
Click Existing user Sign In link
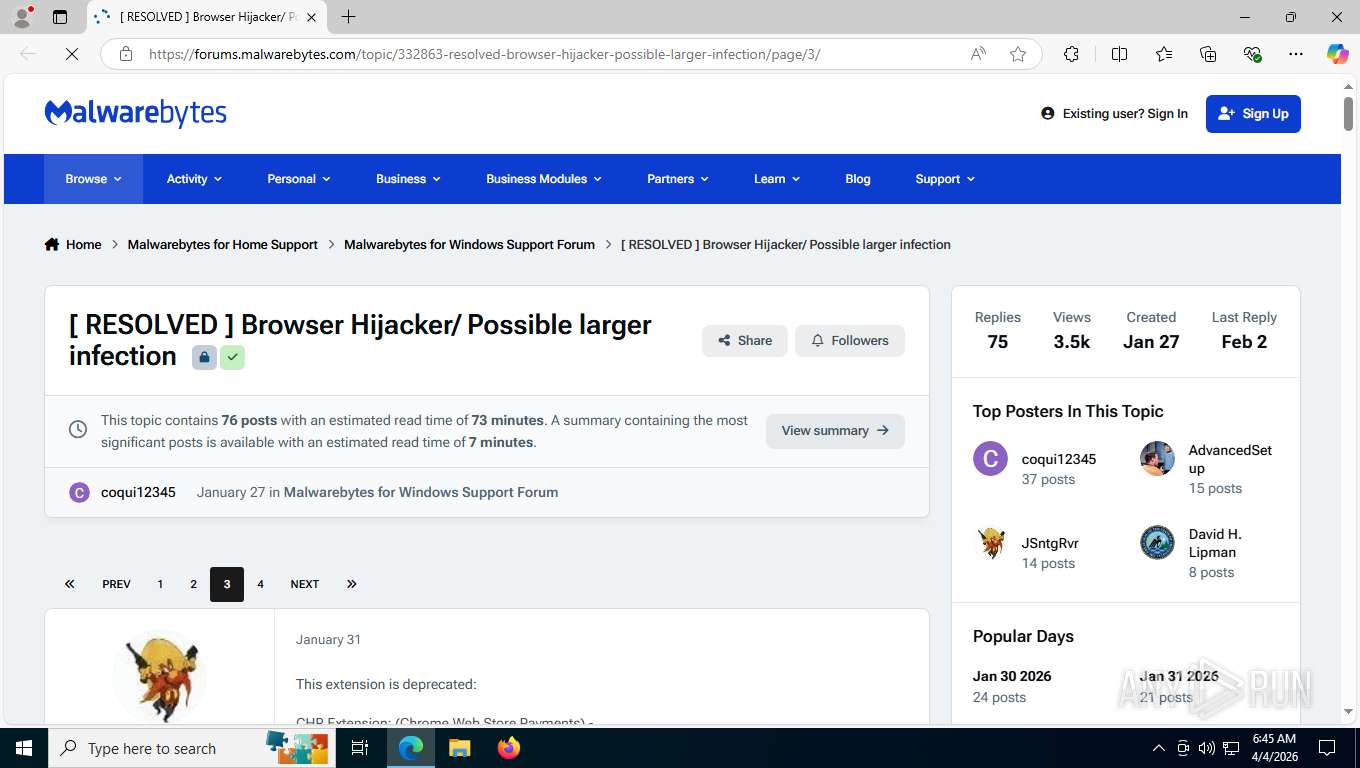[x=1114, y=114]
